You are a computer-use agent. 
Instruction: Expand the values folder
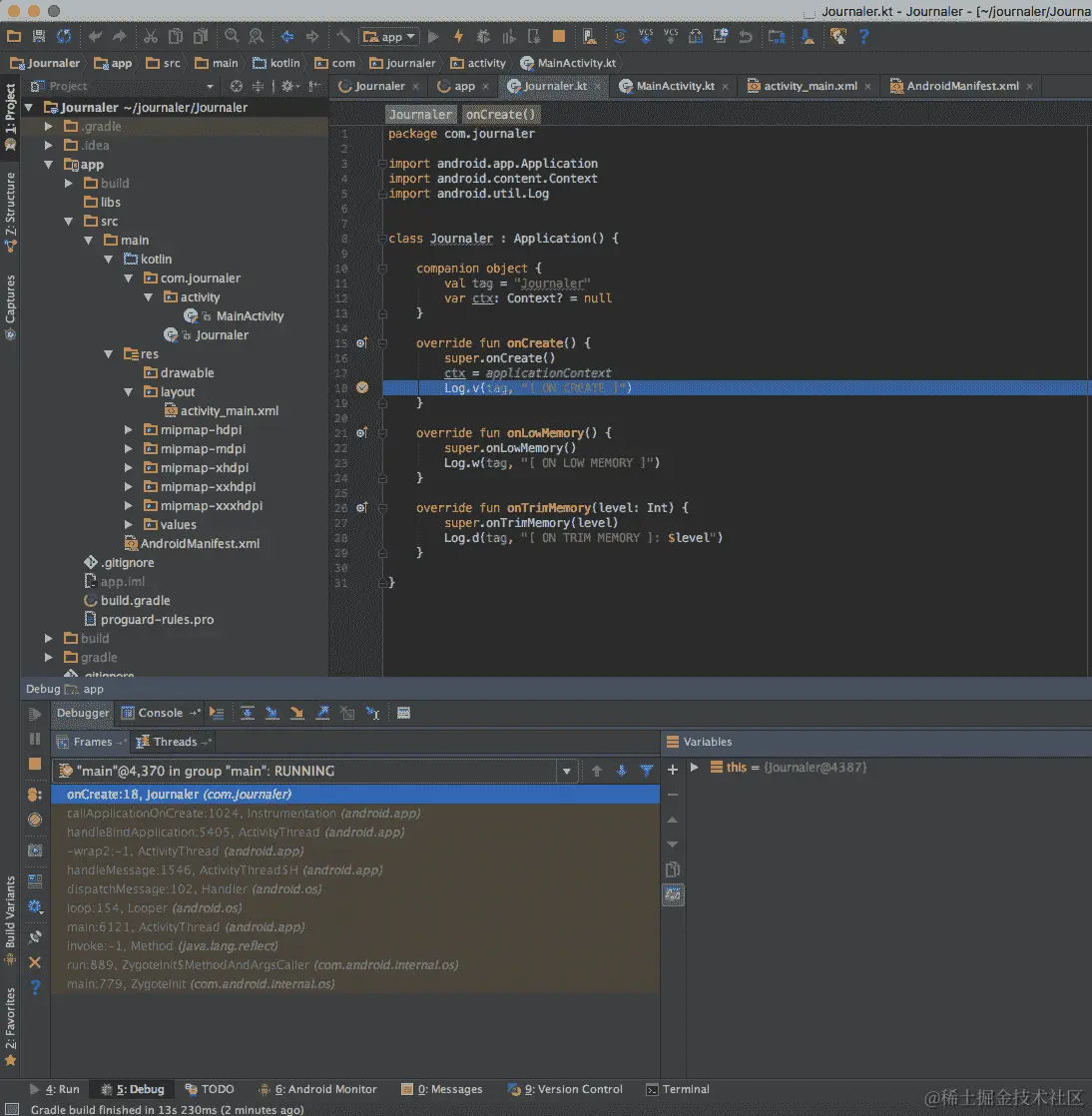coord(128,524)
